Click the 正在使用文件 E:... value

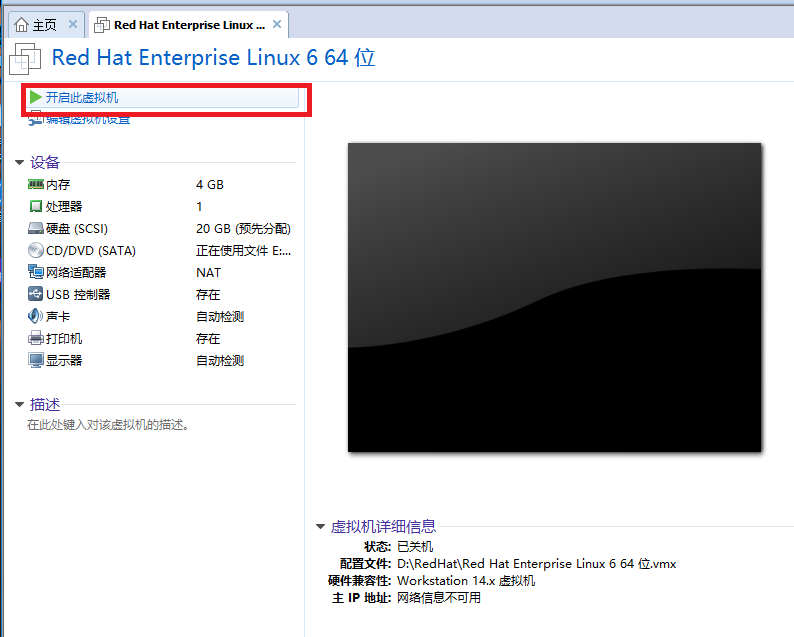pos(243,251)
